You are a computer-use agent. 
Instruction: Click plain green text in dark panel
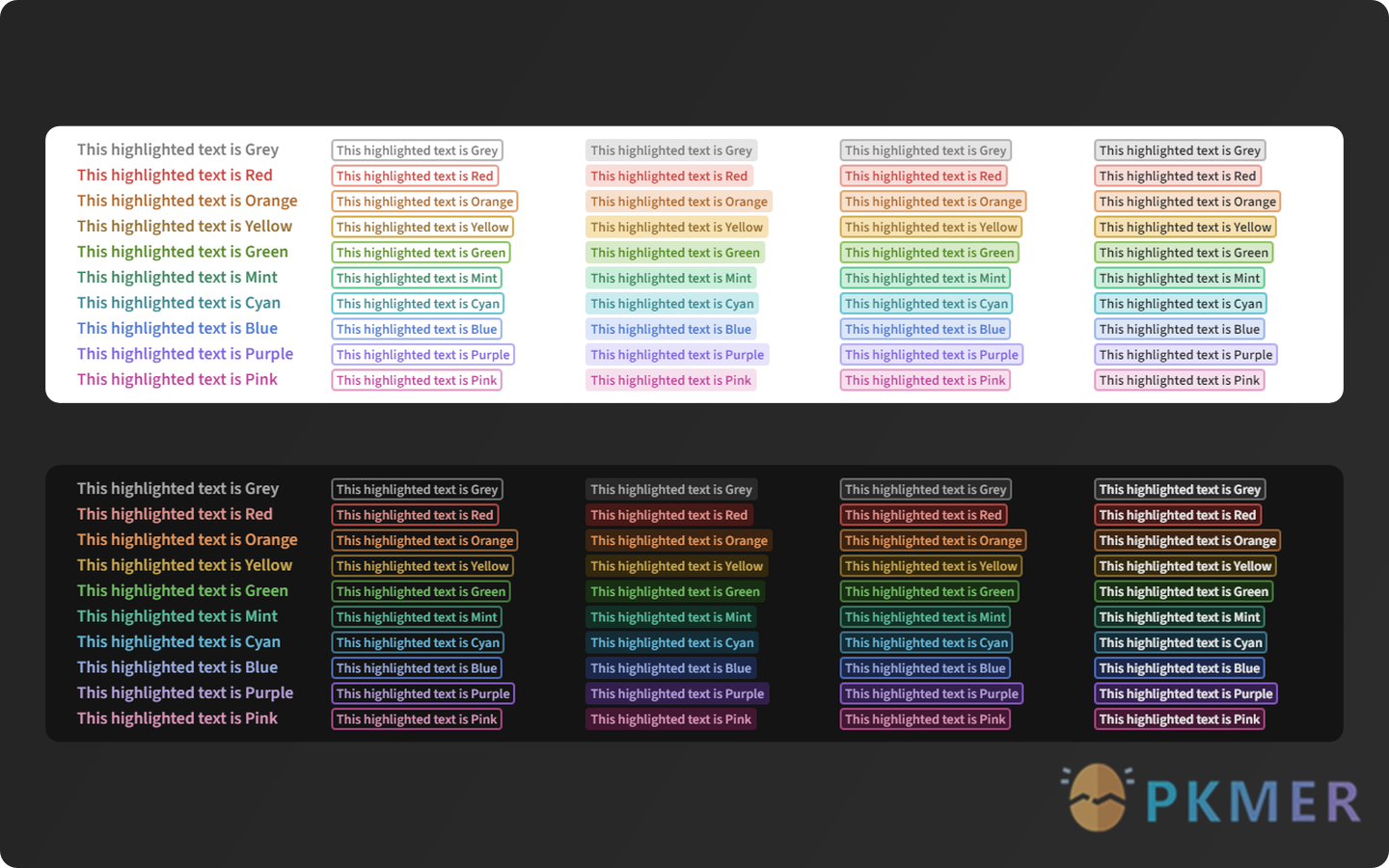click(x=182, y=591)
